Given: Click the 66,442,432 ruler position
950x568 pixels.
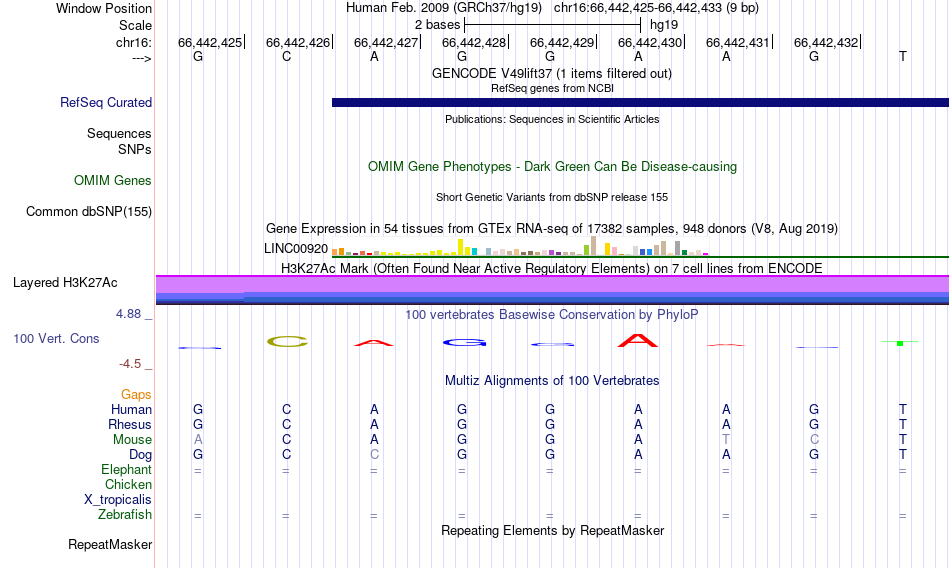Looking at the screenshot, I should coord(826,42).
